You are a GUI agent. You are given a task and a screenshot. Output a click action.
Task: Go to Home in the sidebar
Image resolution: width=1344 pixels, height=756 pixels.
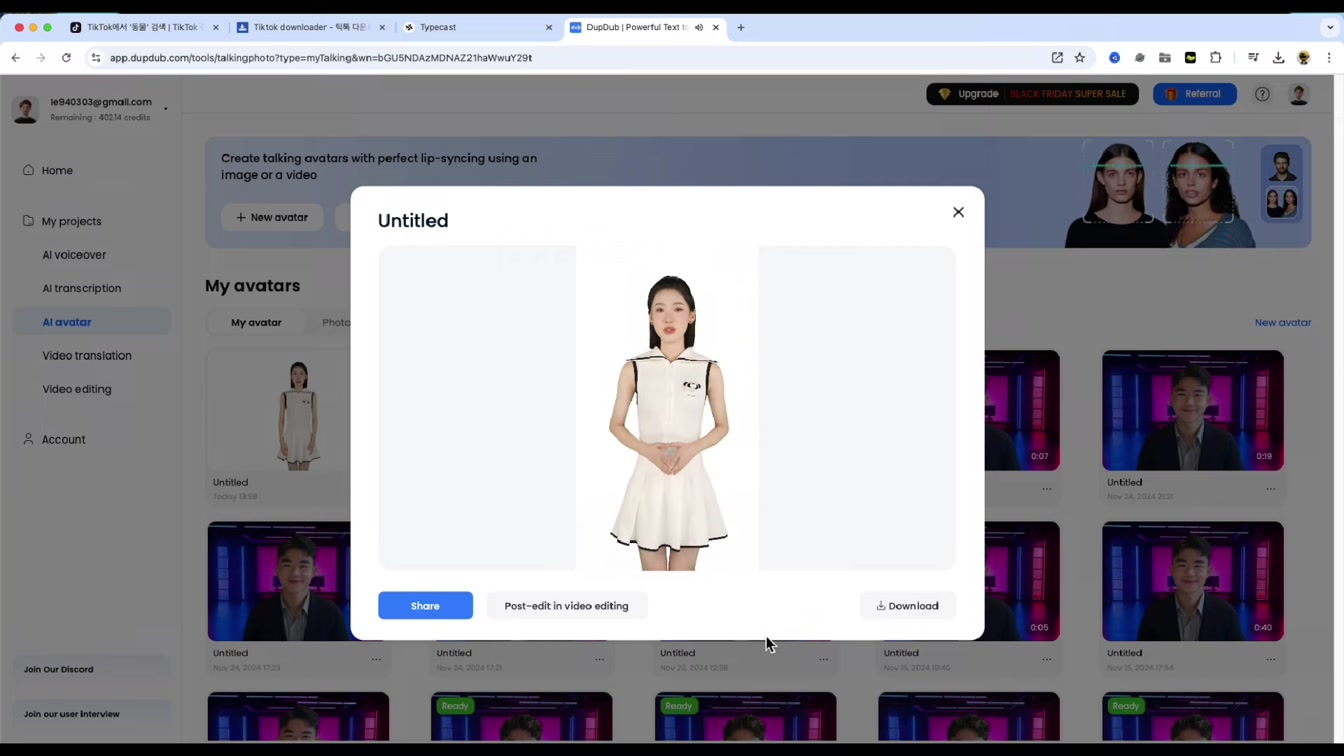pos(57,171)
